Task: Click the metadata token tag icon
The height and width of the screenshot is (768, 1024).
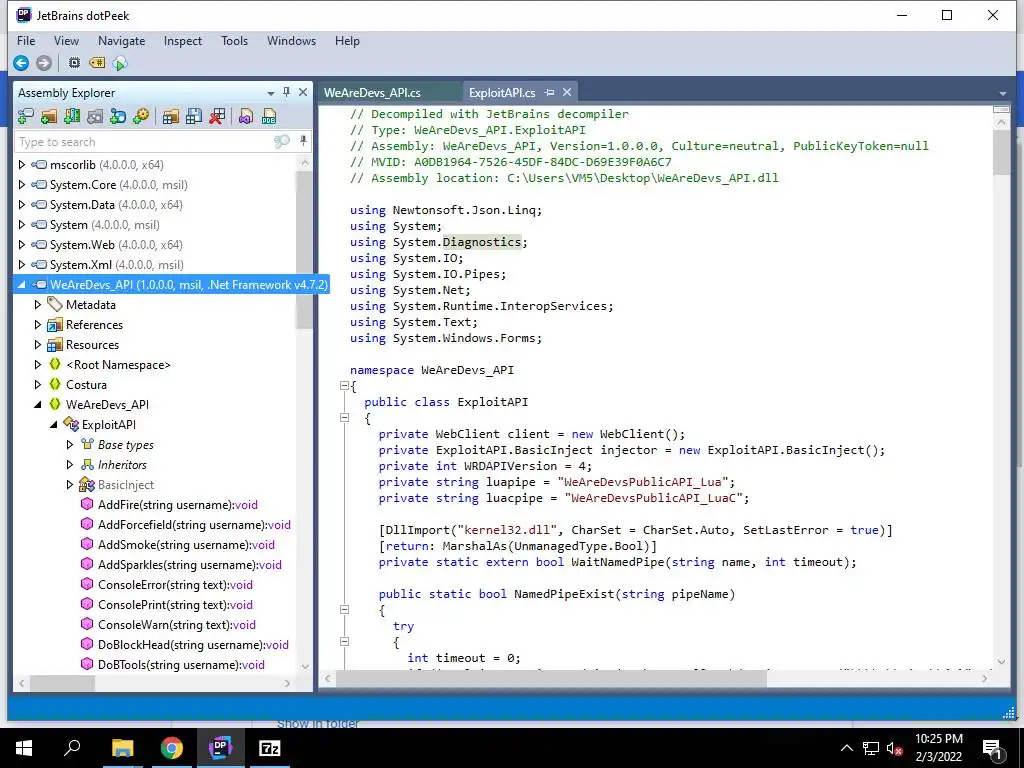Action: pyautogui.click(x=97, y=63)
